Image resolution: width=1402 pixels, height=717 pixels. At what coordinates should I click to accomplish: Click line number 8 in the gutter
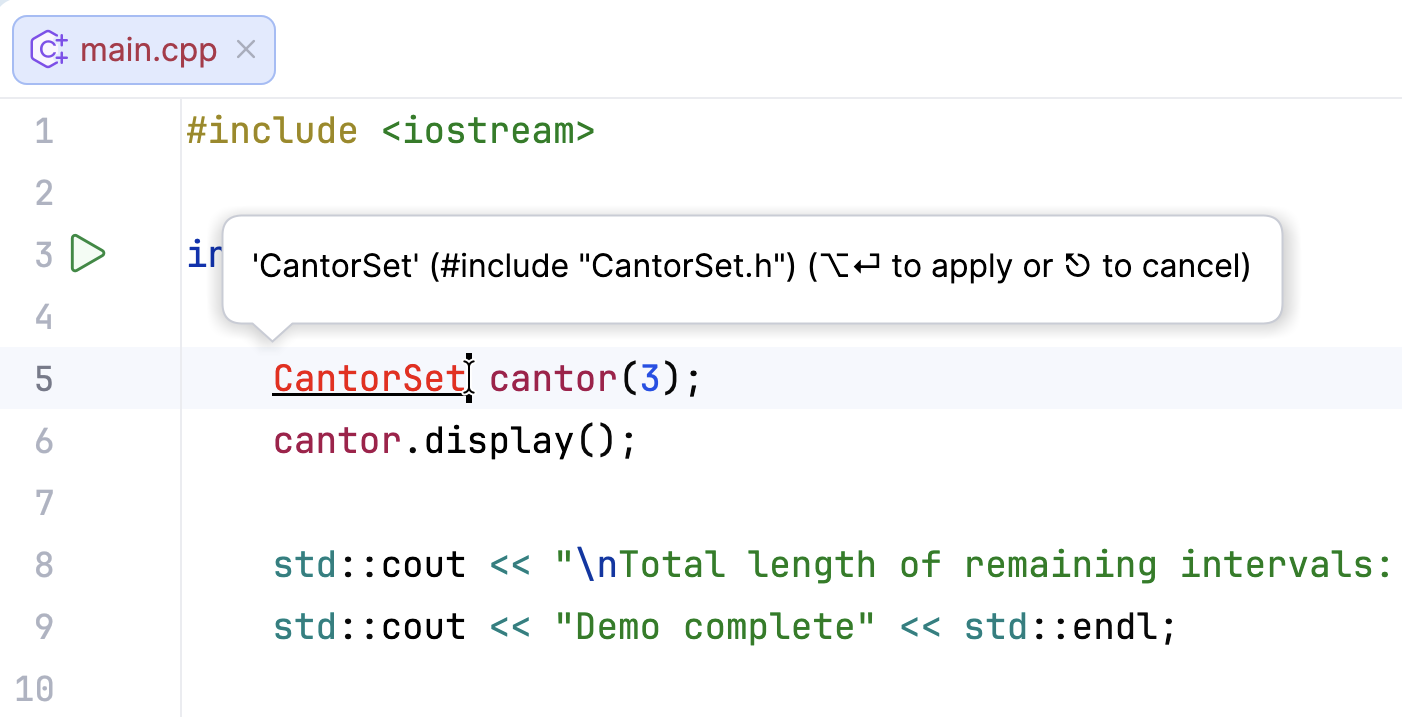click(44, 564)
